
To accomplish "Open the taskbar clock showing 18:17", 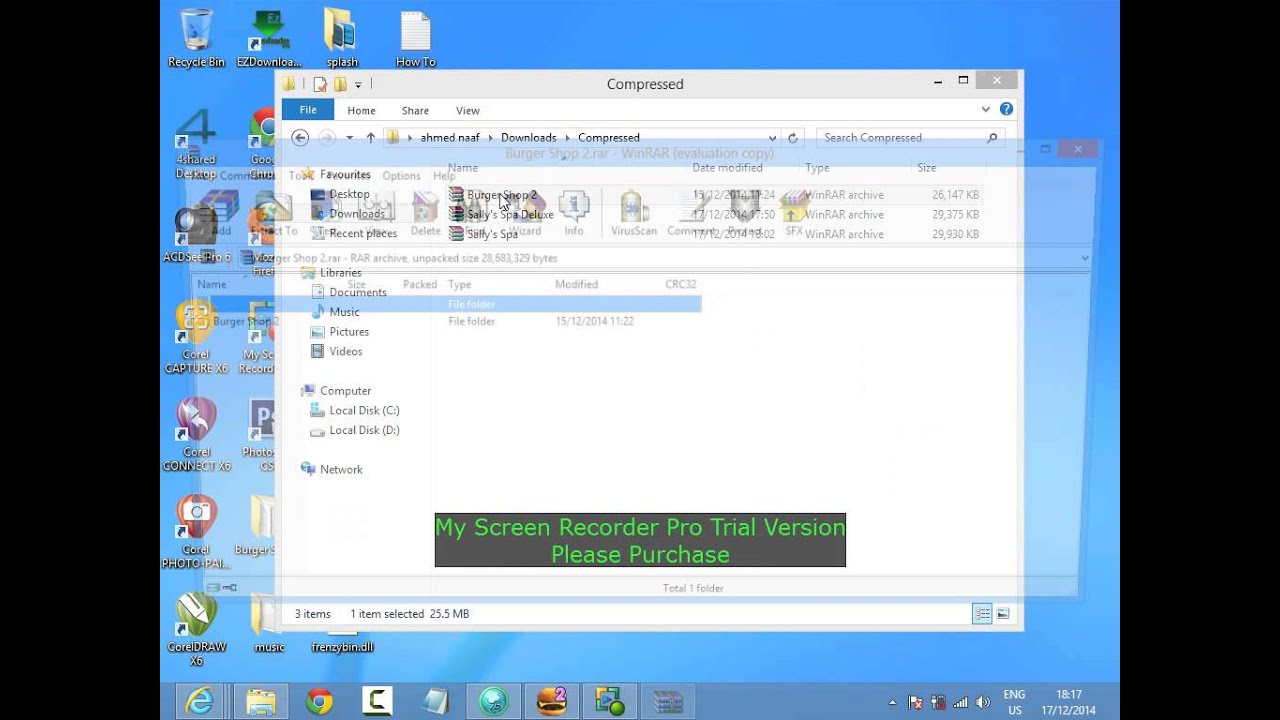I will coord(1068,702).
